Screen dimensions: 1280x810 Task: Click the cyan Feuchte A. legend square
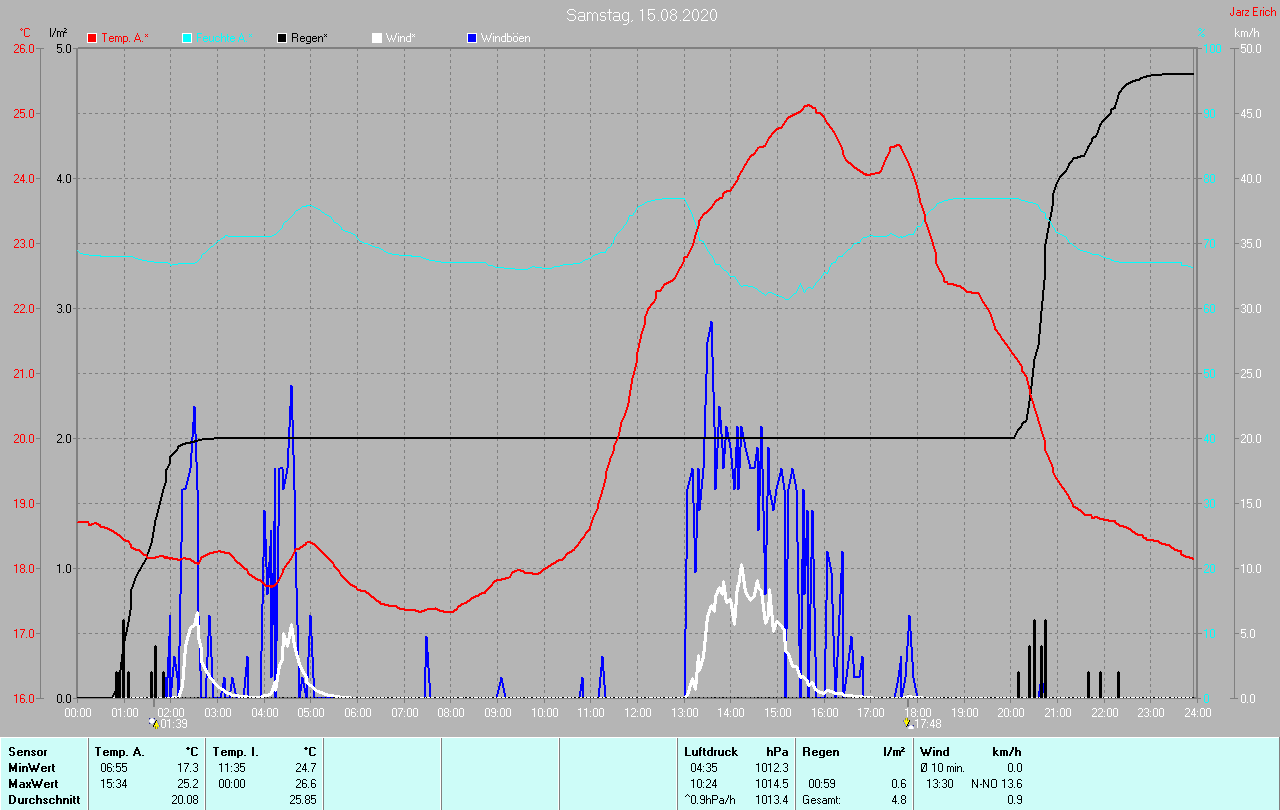tap(187, 38)
